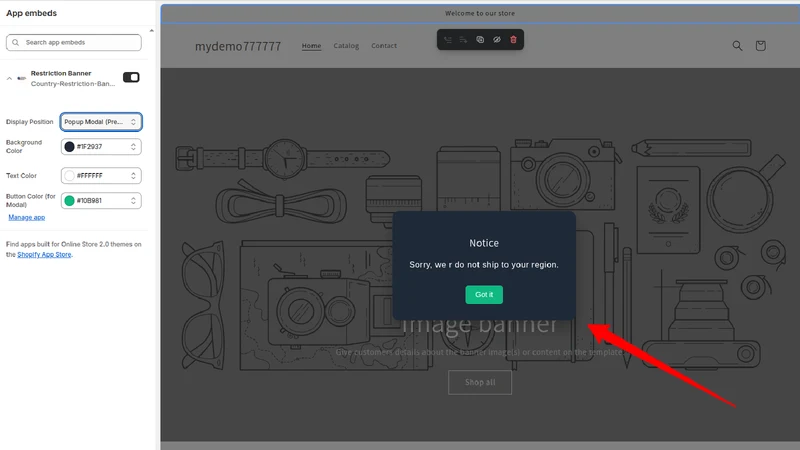
Task: Click the App embeds panel title
Action: point(32,13)
